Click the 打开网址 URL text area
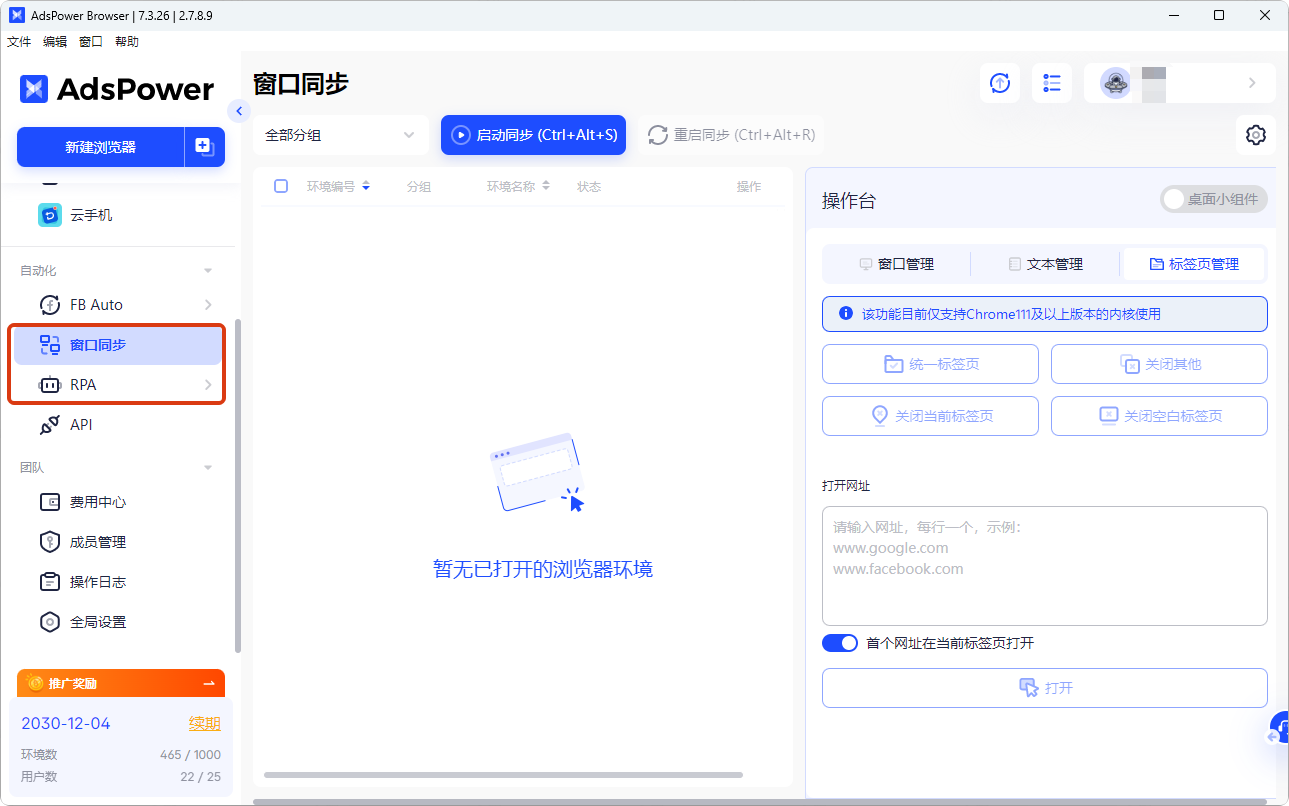 pyautogui.click(x=1044, y=566)
